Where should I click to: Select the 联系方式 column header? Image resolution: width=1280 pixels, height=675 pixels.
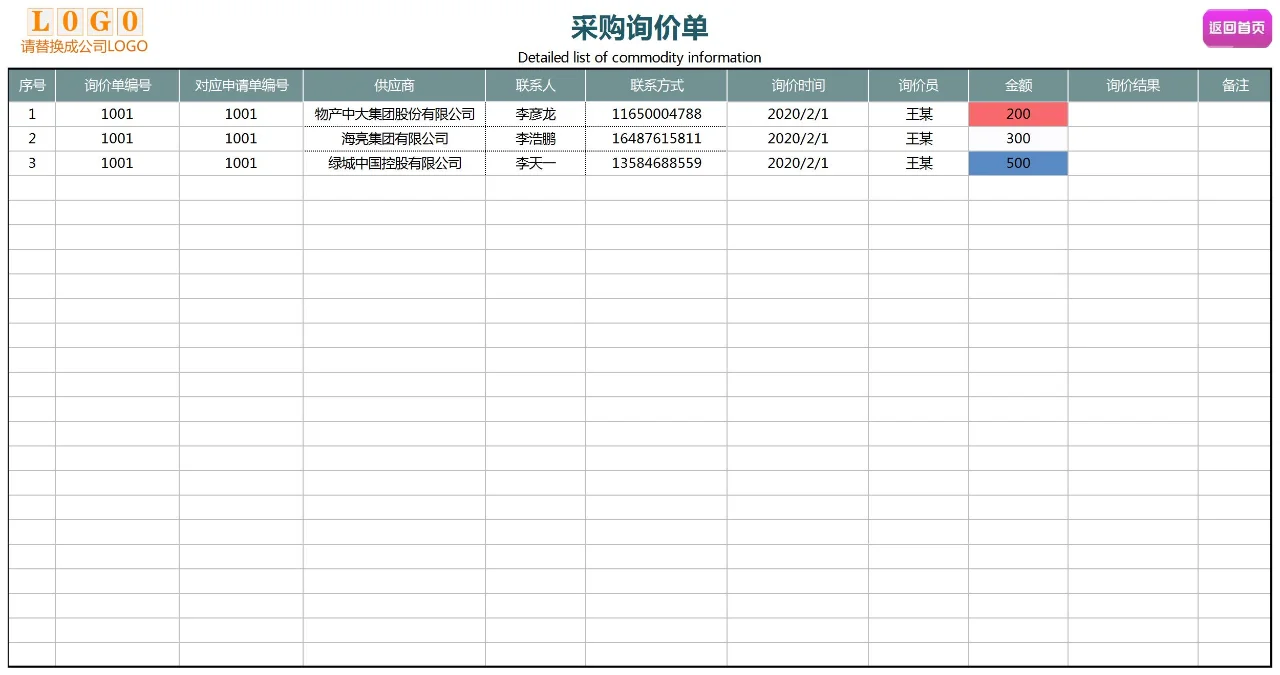656,85
